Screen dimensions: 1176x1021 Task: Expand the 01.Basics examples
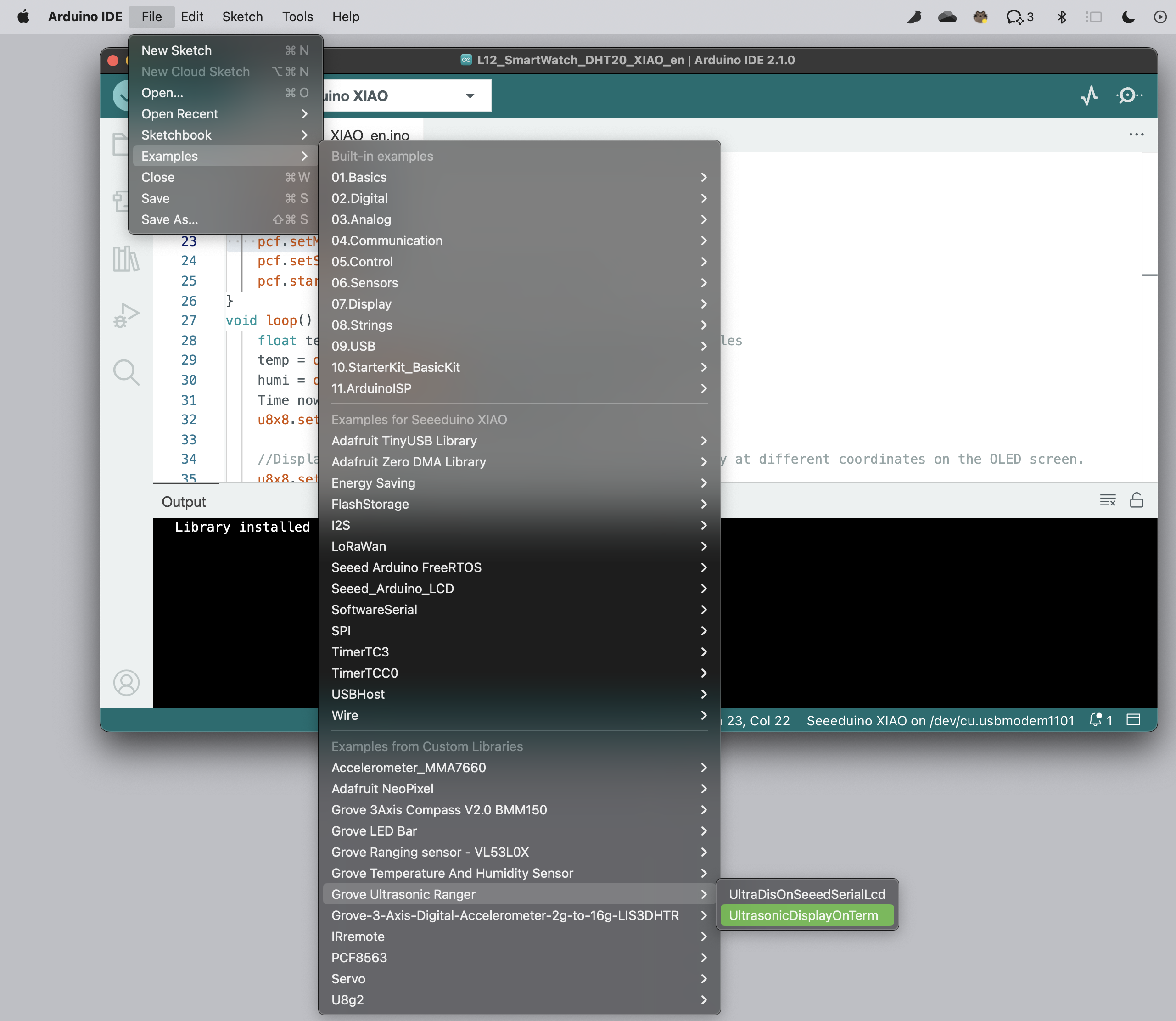[519, 177]
